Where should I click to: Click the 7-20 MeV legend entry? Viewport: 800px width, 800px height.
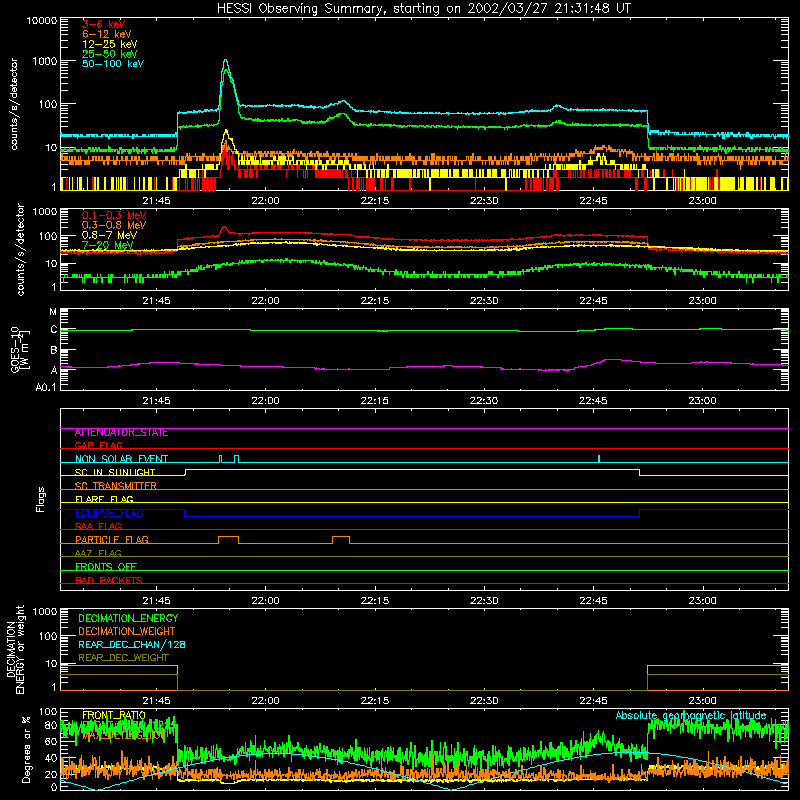coord(107,245)
